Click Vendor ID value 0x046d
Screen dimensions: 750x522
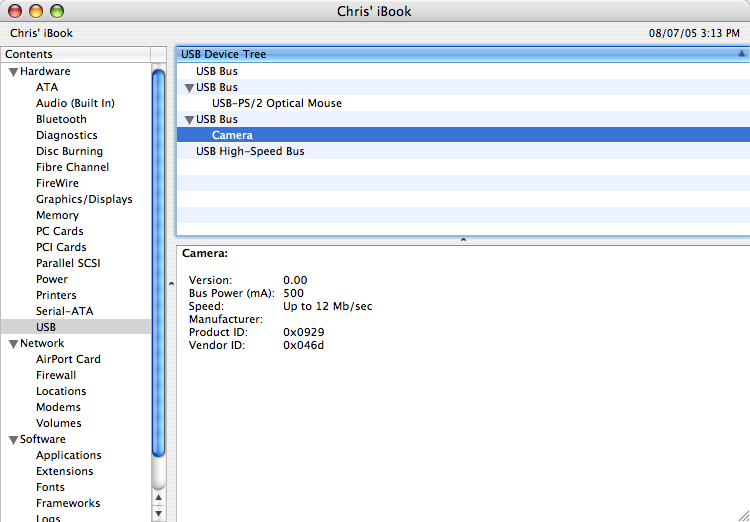click(304, 345)
